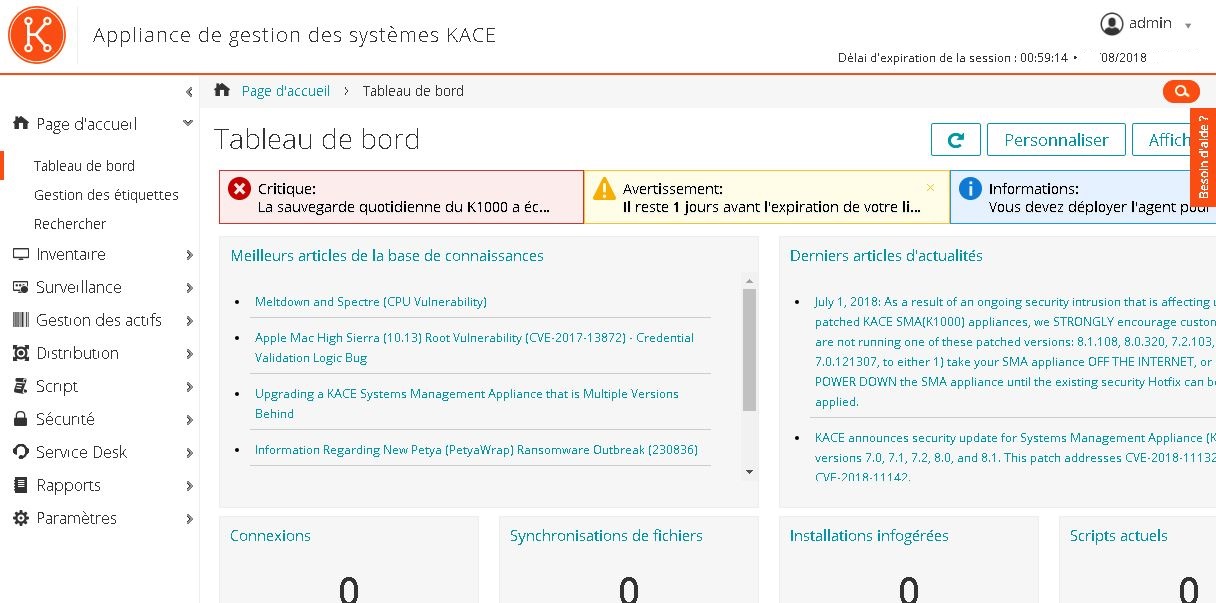Viewport: 1216px width, 603px height.
Task: Click the knowledge base scrollbar thumb
Action: tap(749, 350)
